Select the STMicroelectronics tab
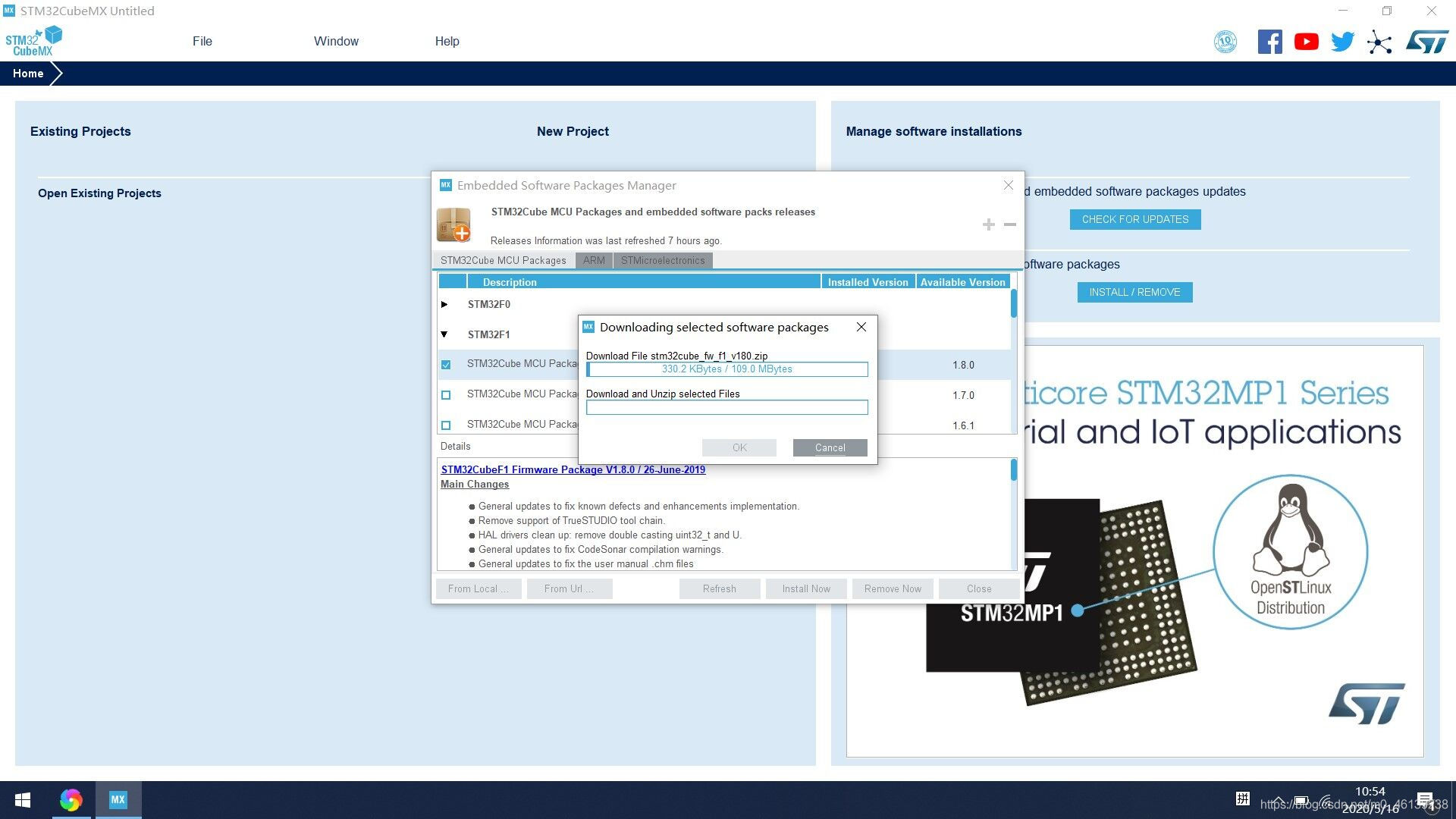The image size is (1456, 819). 662,260
